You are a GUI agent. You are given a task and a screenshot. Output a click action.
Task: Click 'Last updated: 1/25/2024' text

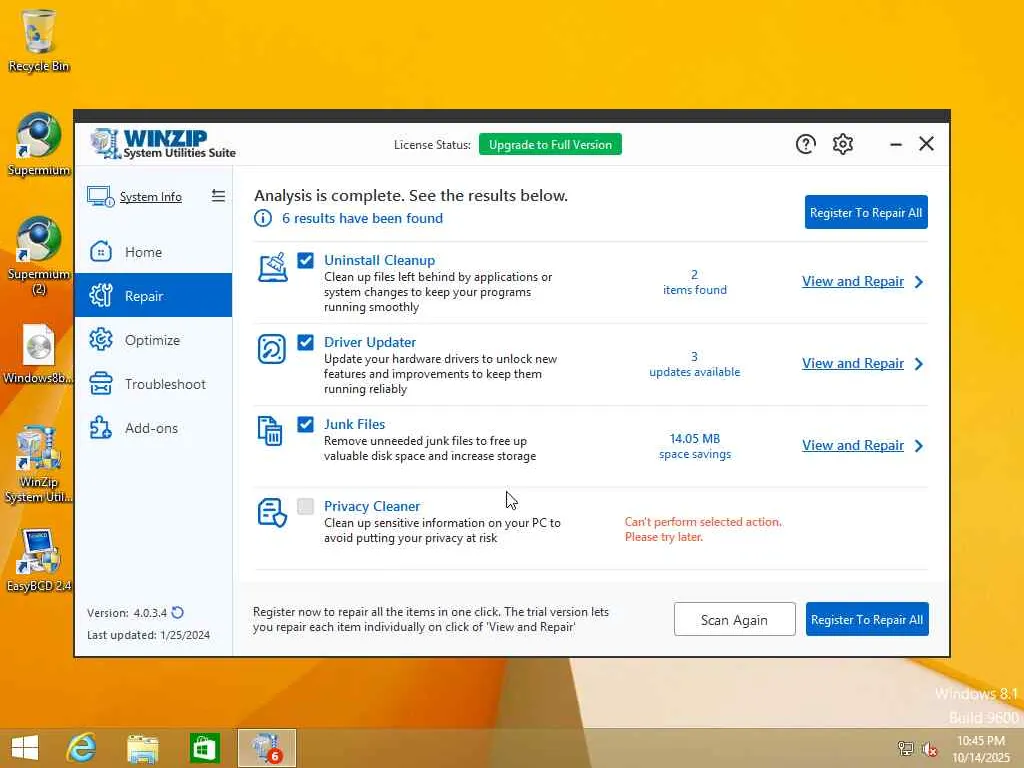[x=148, y=635]
